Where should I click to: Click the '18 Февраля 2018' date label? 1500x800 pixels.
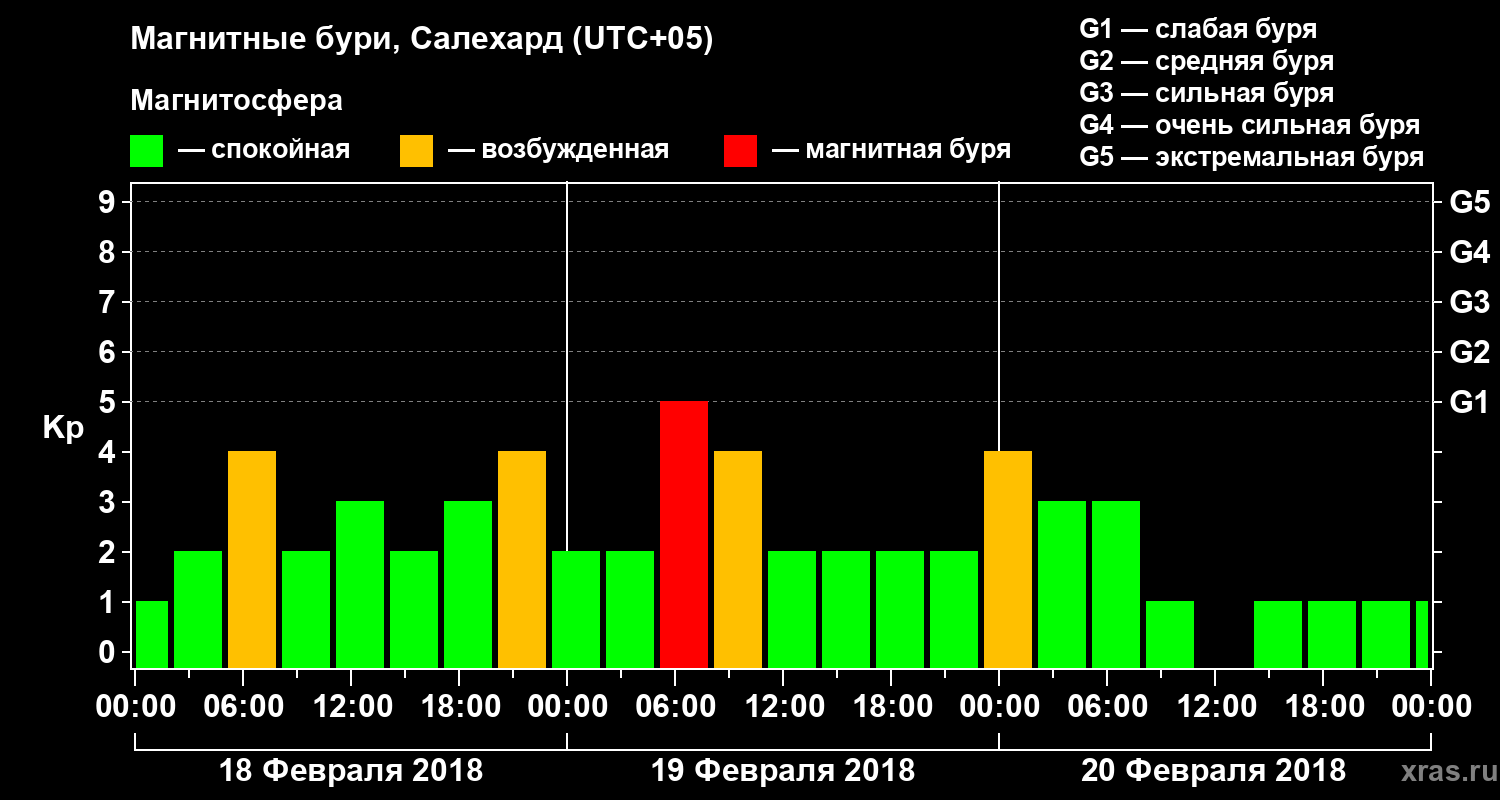pos(350,771)
